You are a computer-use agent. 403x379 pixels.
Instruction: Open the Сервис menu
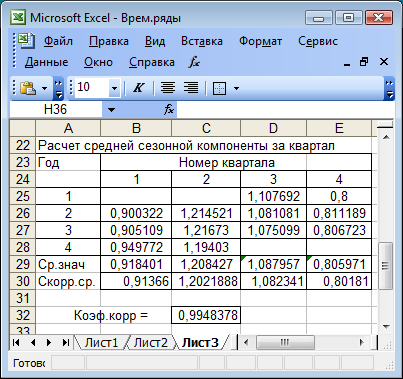[x=318, y=41]
